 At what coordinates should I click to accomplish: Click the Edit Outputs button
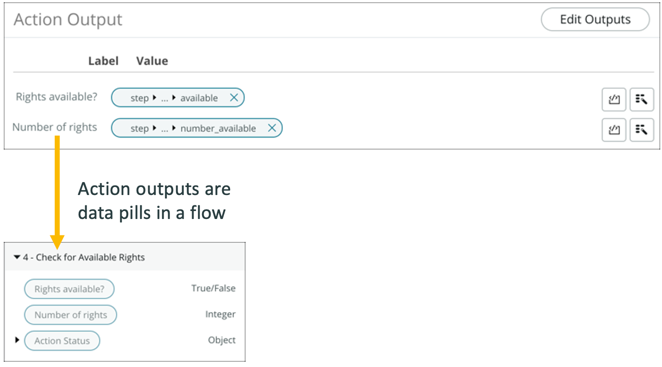click(595, 19)
